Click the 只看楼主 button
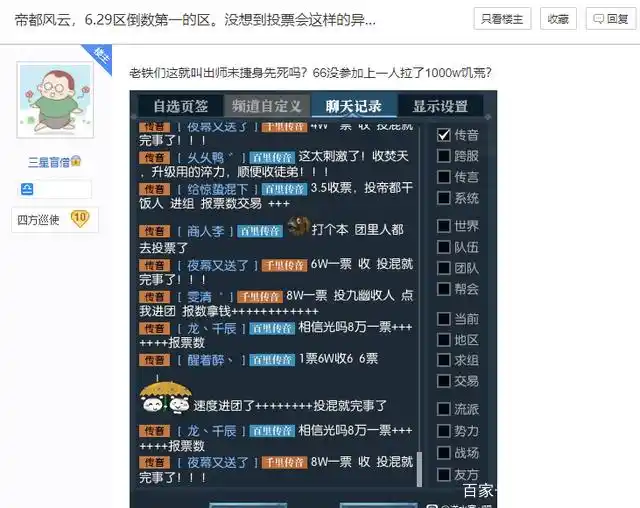Screen dimensions: 640x508 [x=502, y=19]
